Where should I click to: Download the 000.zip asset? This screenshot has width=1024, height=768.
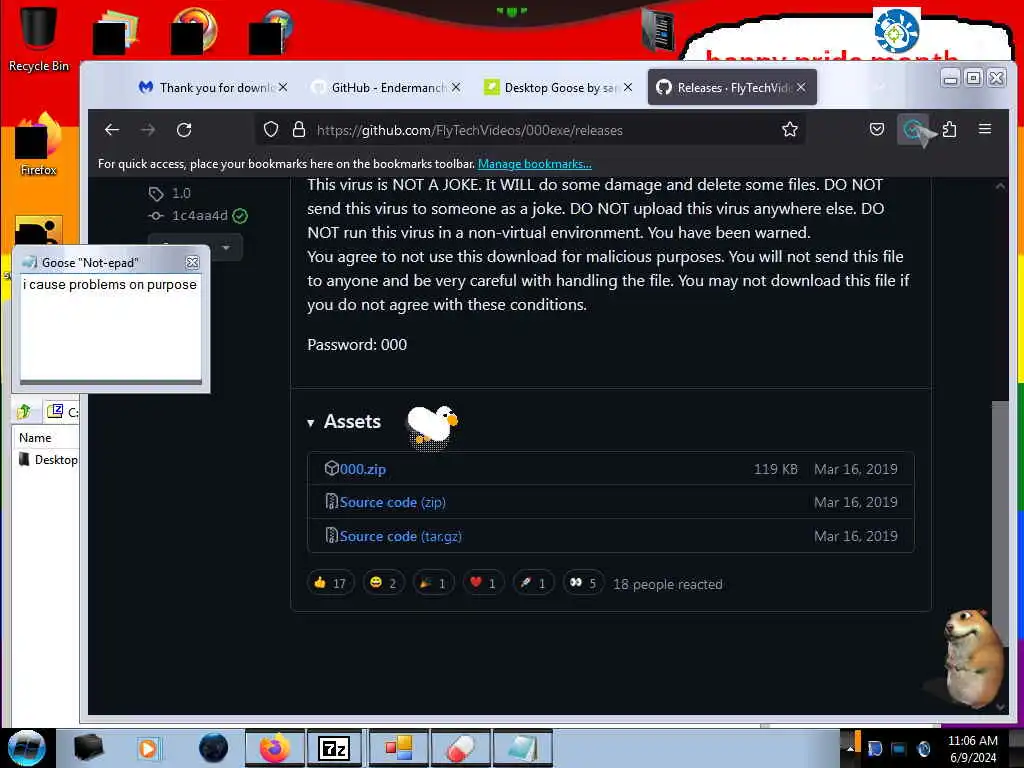(x=362, y=469)
